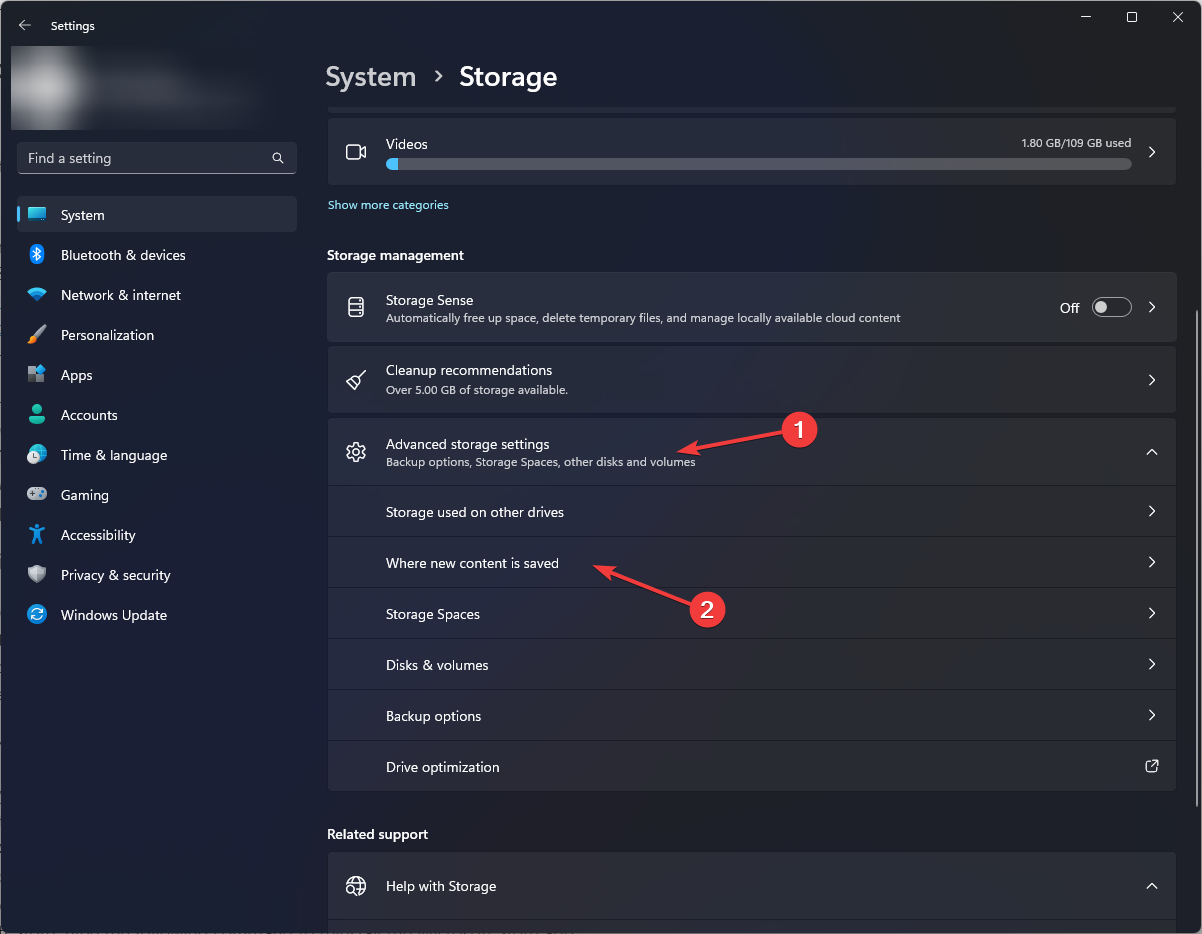
Task: Turn on the Storage Sense toggle
Action: (1111, 307)
